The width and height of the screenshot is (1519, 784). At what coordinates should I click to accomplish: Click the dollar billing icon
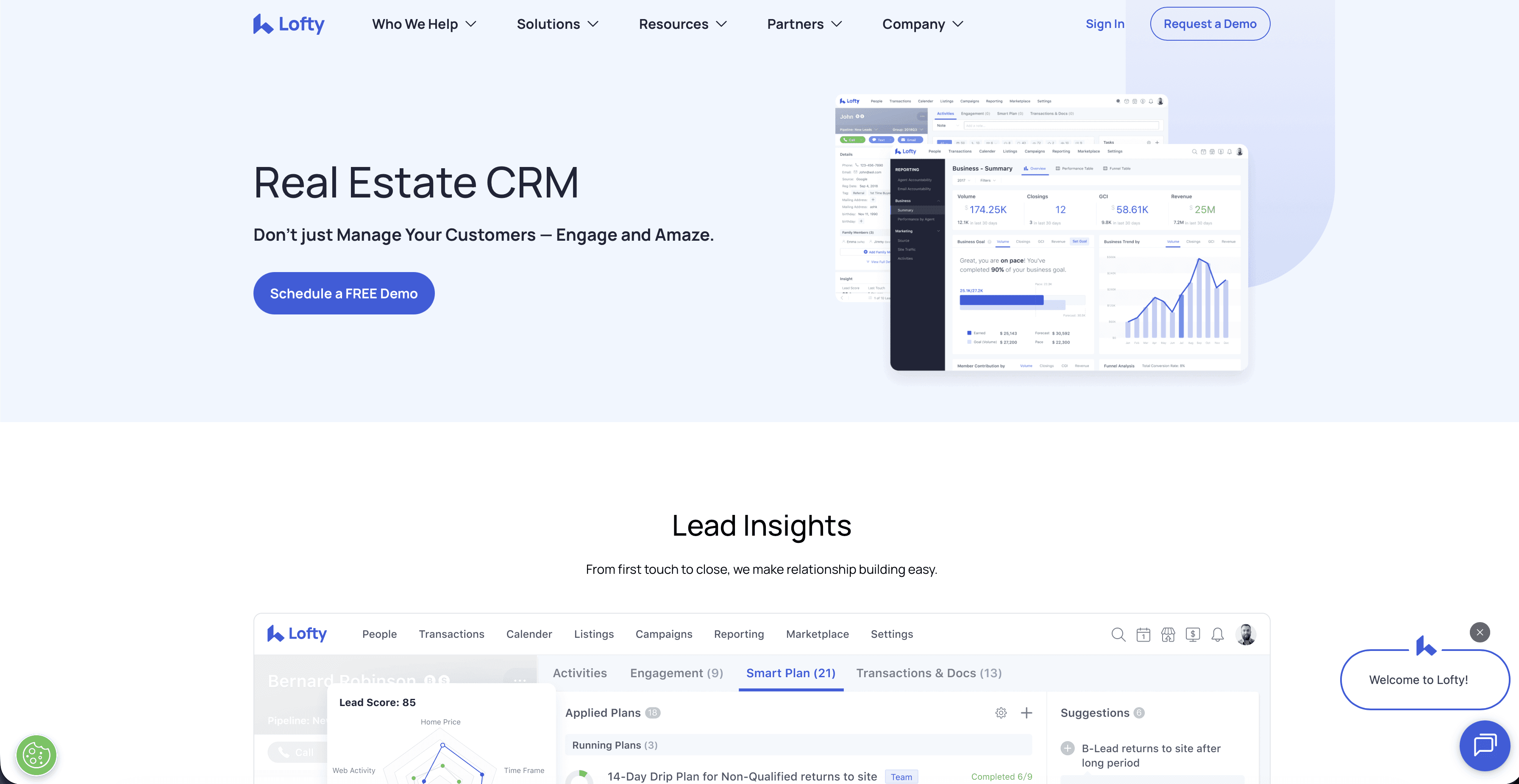(x=1193, y=634)
